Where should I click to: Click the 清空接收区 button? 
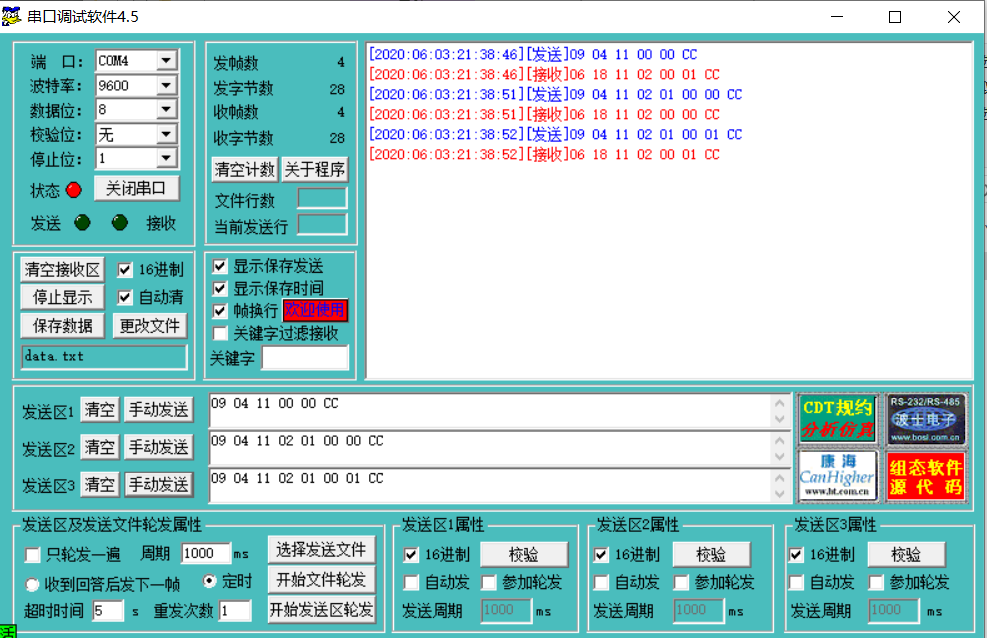pyautogui.click(x=62, y=268)
